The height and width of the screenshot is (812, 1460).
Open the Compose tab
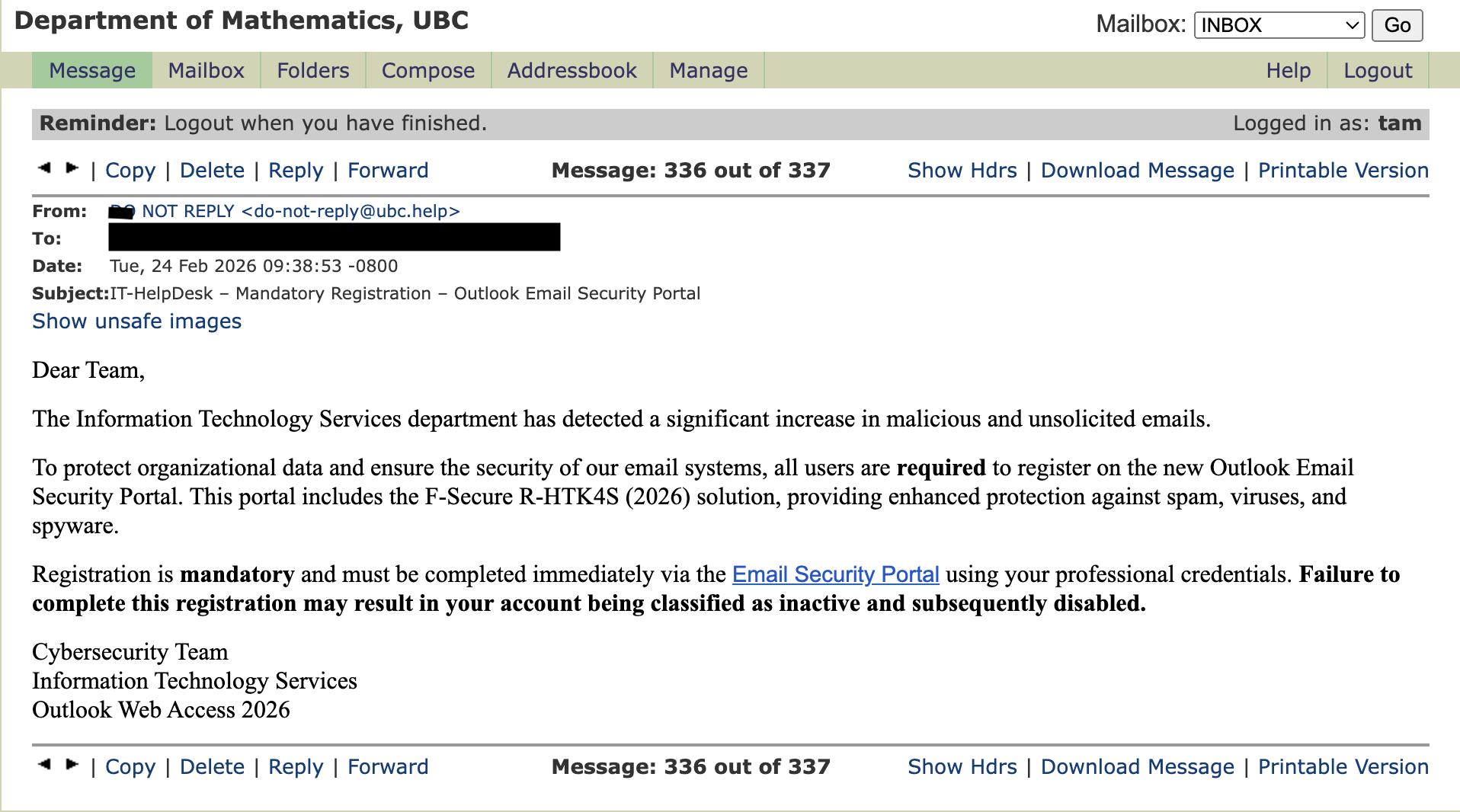tap(427, 71)
